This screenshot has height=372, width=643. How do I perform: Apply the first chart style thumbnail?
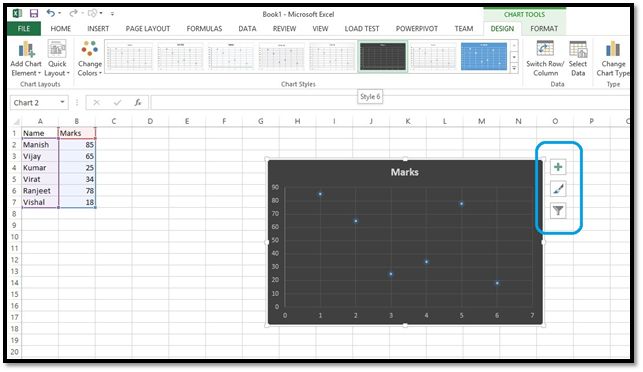coord(129,57)
